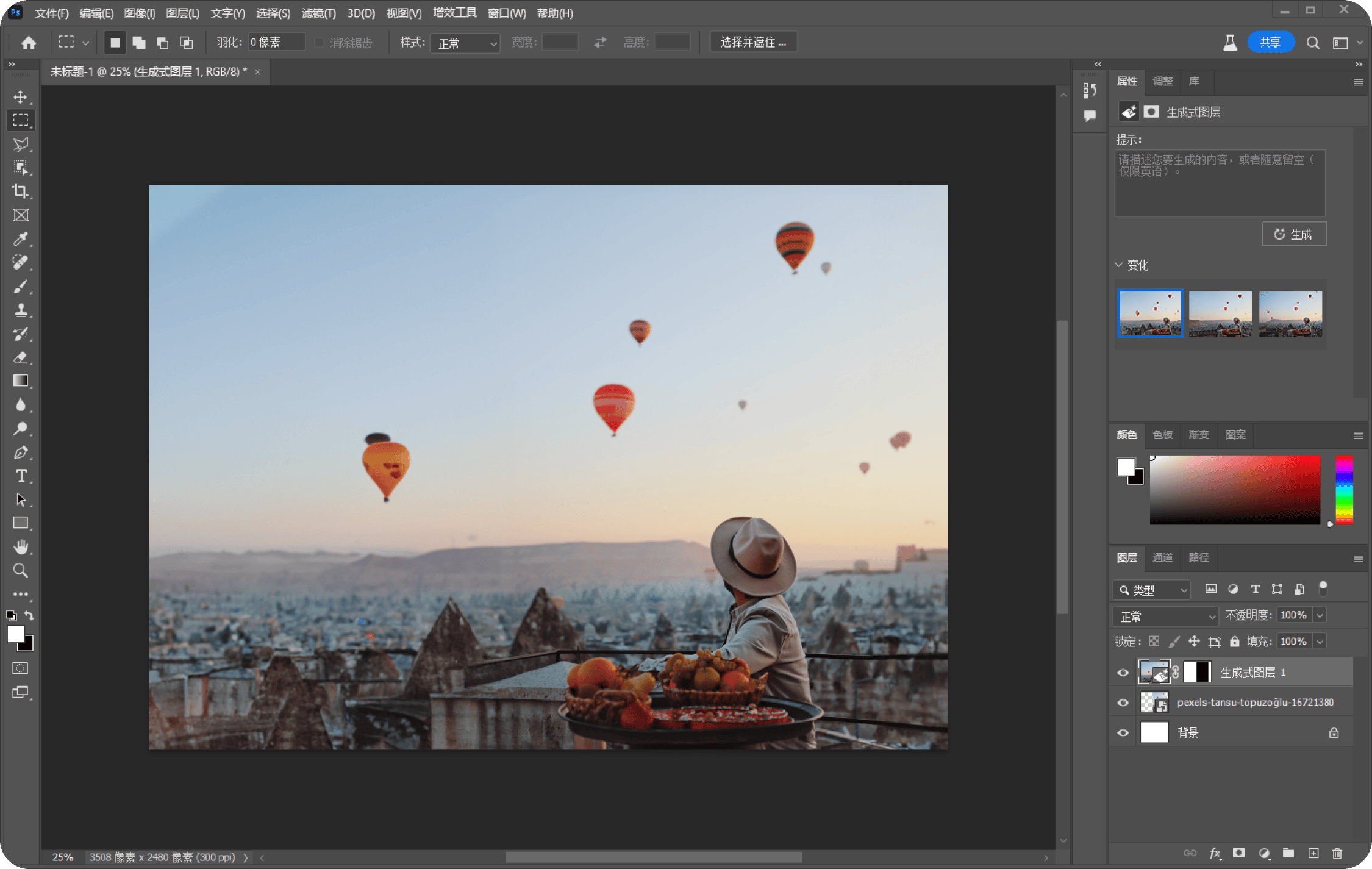Select the second variation thumbnail
This screenshot has height=869, width=1372.
point(1220,313)
